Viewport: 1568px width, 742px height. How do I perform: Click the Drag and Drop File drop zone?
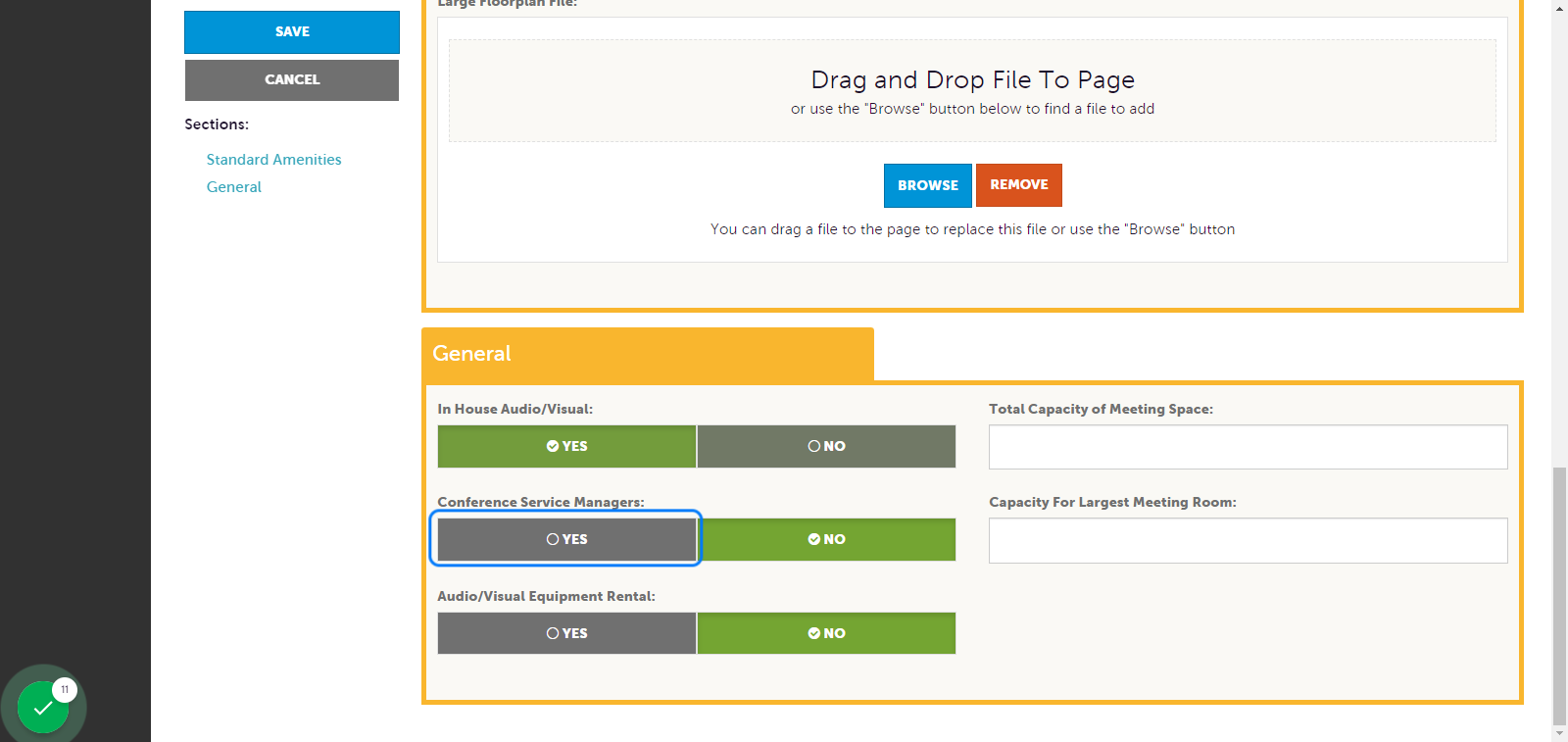972,91
